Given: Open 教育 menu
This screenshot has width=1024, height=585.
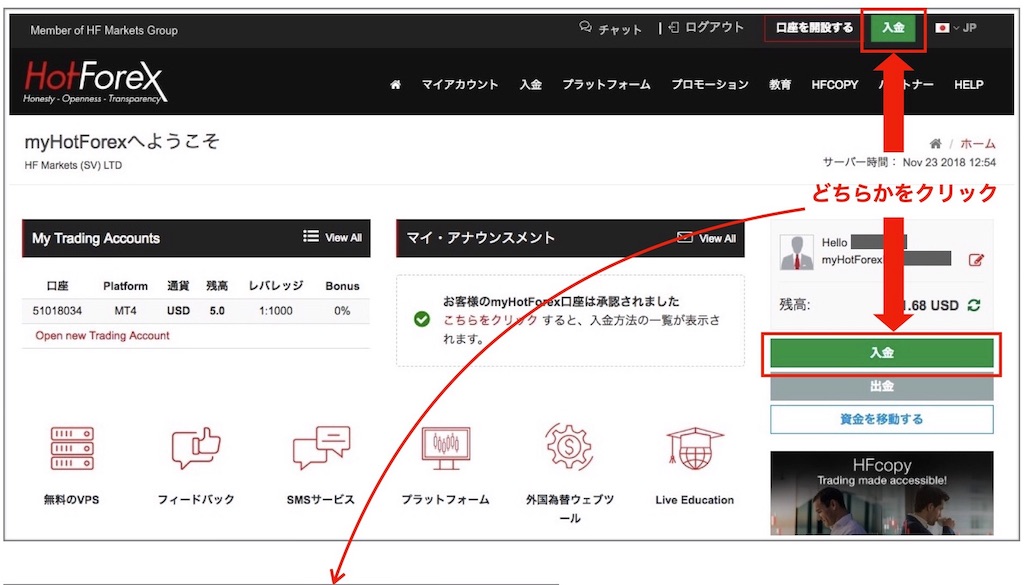Looking at the screenshot, I should pyautogui.click(x=780, y=85).
